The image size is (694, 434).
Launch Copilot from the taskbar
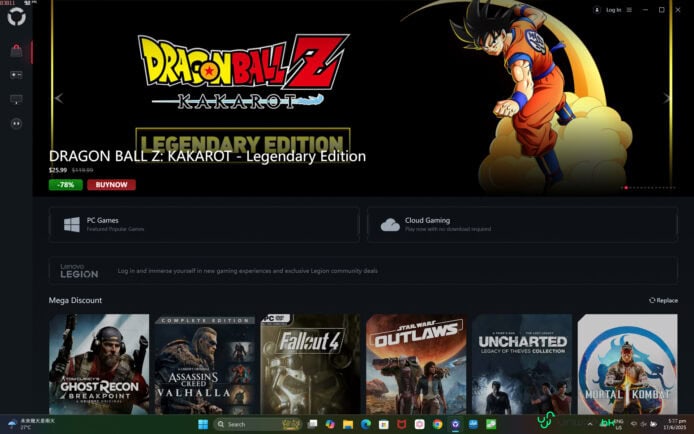(x=330, y=425)
